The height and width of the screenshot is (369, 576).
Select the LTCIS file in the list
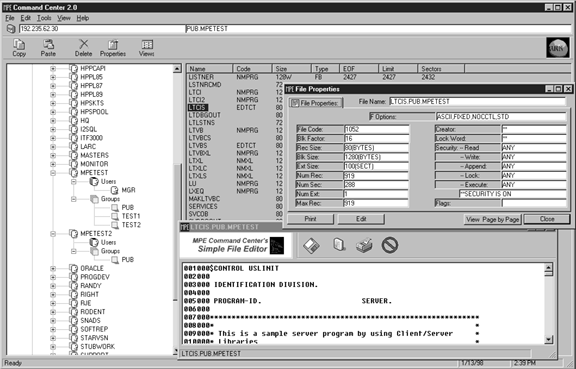(x=198, y=107)
